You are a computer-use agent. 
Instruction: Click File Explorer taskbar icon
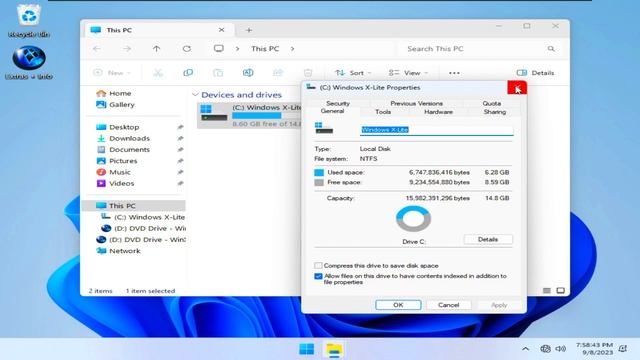coord(334,349)
